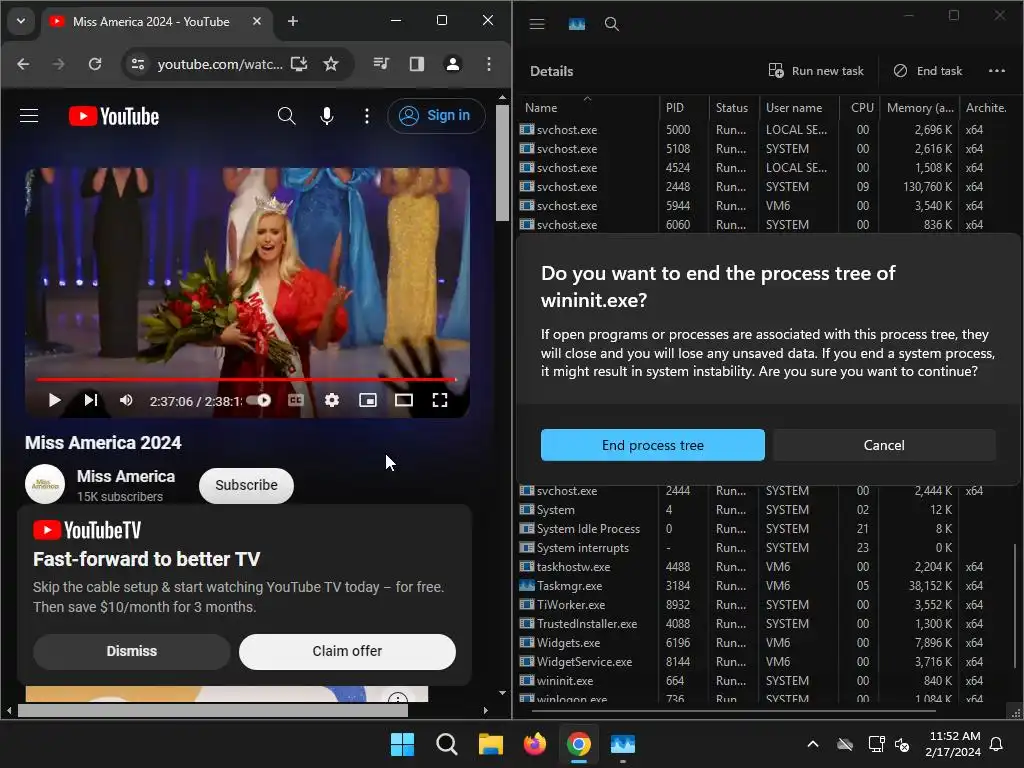Subscribe to Miss America channel
Viewport: 1024px width, 768px height.
click(x=246, y=485)
